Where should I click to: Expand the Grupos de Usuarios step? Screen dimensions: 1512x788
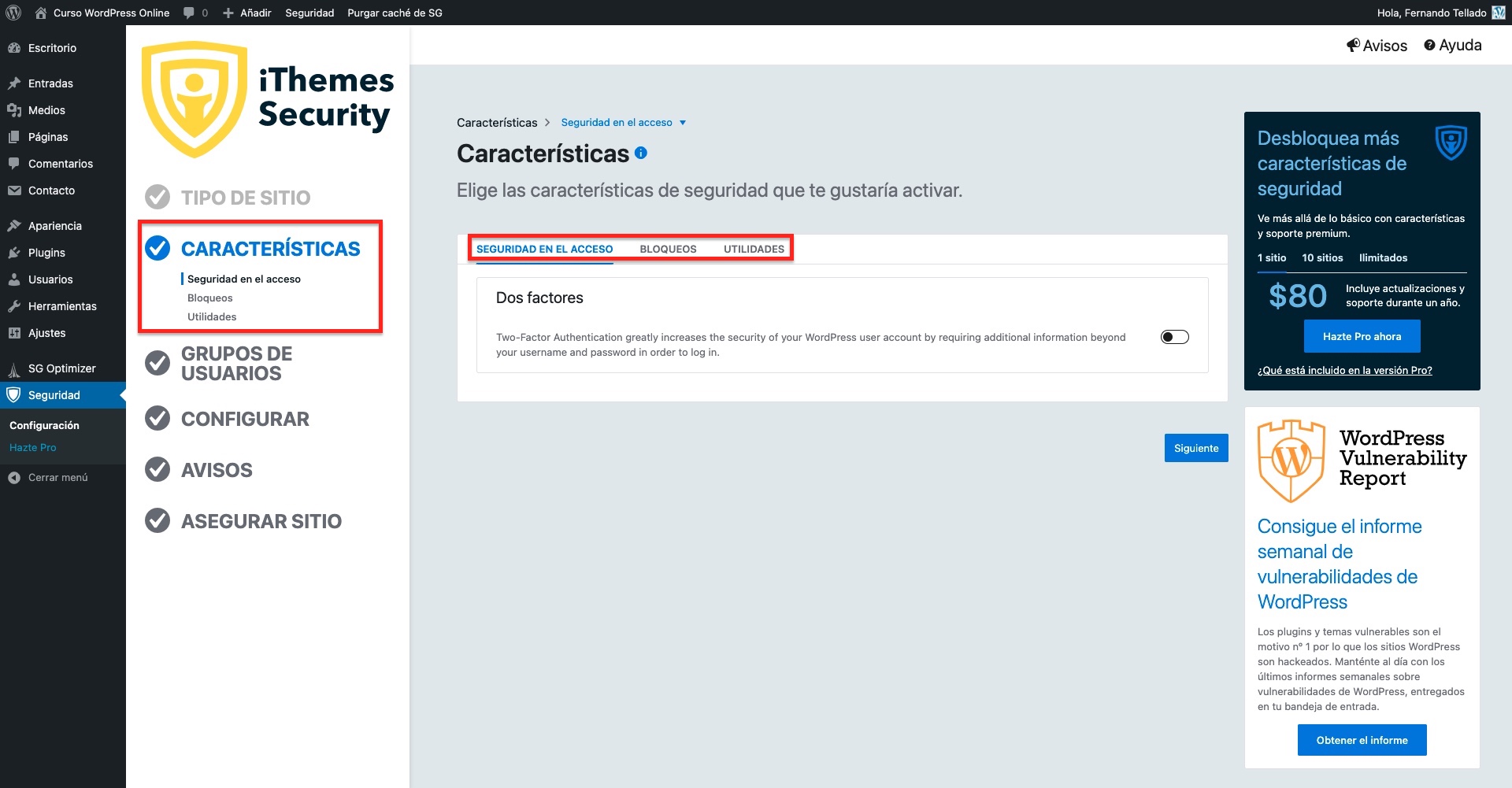pyautogui.click(x=236, y=364)
